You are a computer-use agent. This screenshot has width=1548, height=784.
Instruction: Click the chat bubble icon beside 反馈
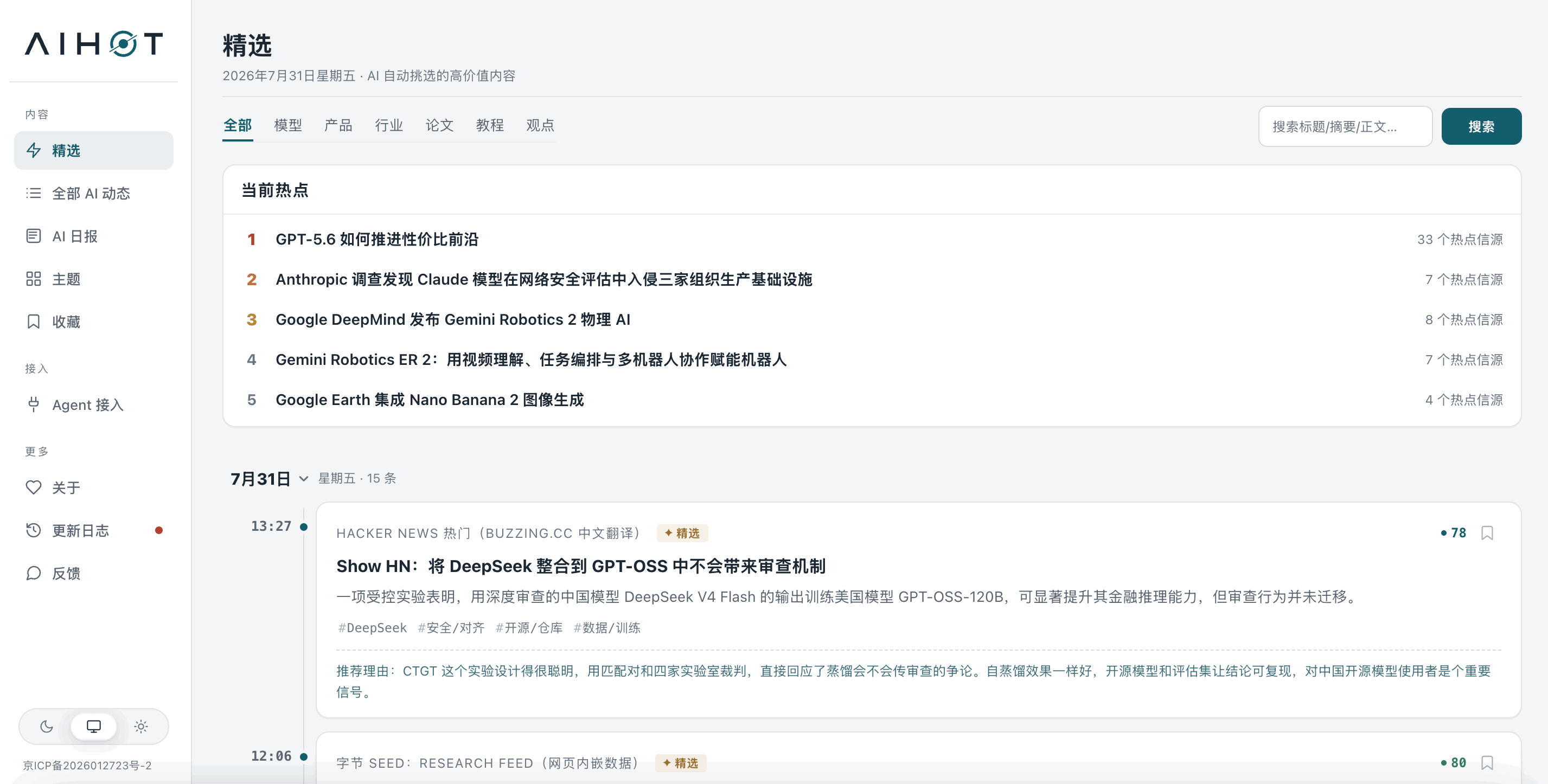(34, 573)
